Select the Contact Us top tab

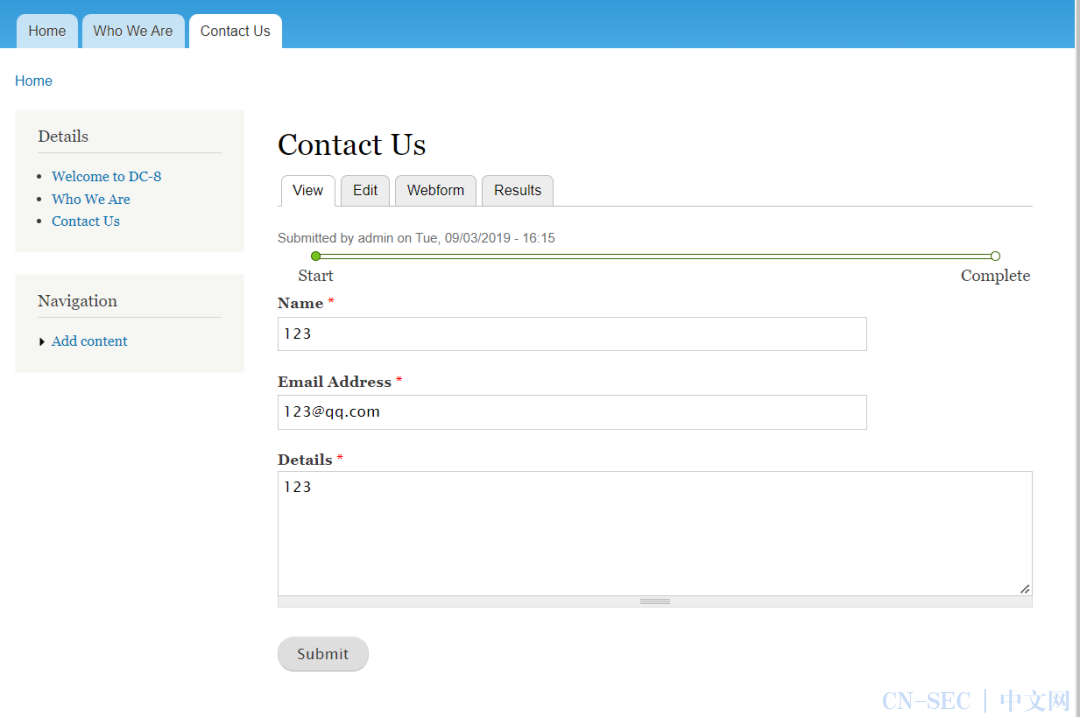tap(235, 31)
